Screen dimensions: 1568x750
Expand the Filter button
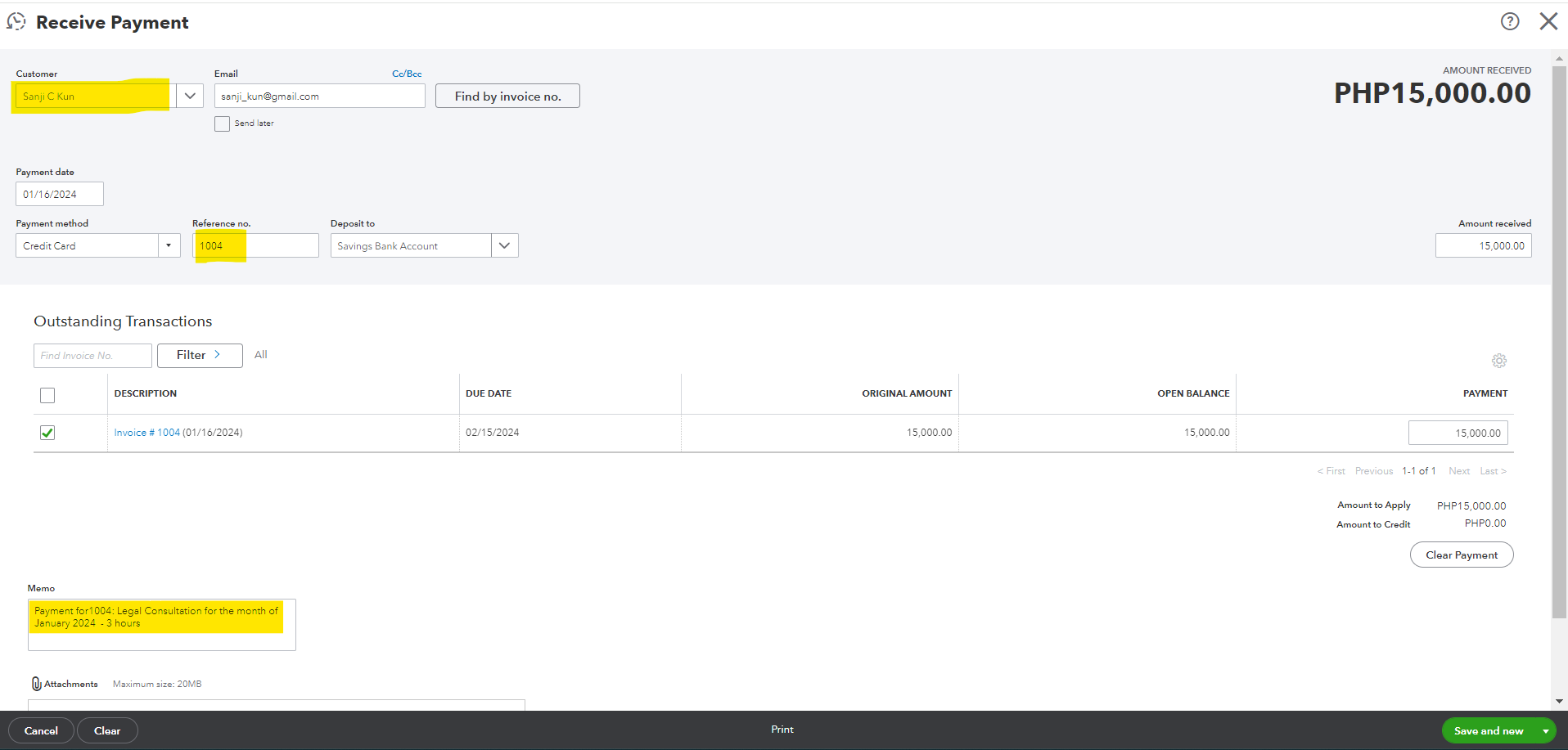tap(200, 355)
